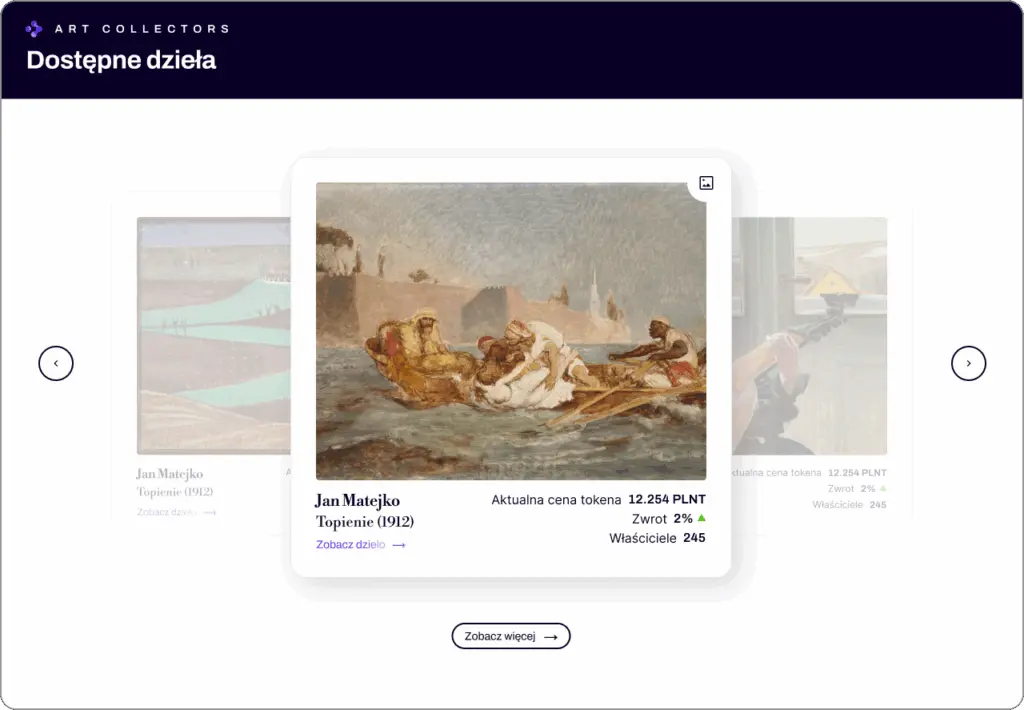Go to the previous artwork with left arrow
This screenshot has width=1024, height=710.
56,363
